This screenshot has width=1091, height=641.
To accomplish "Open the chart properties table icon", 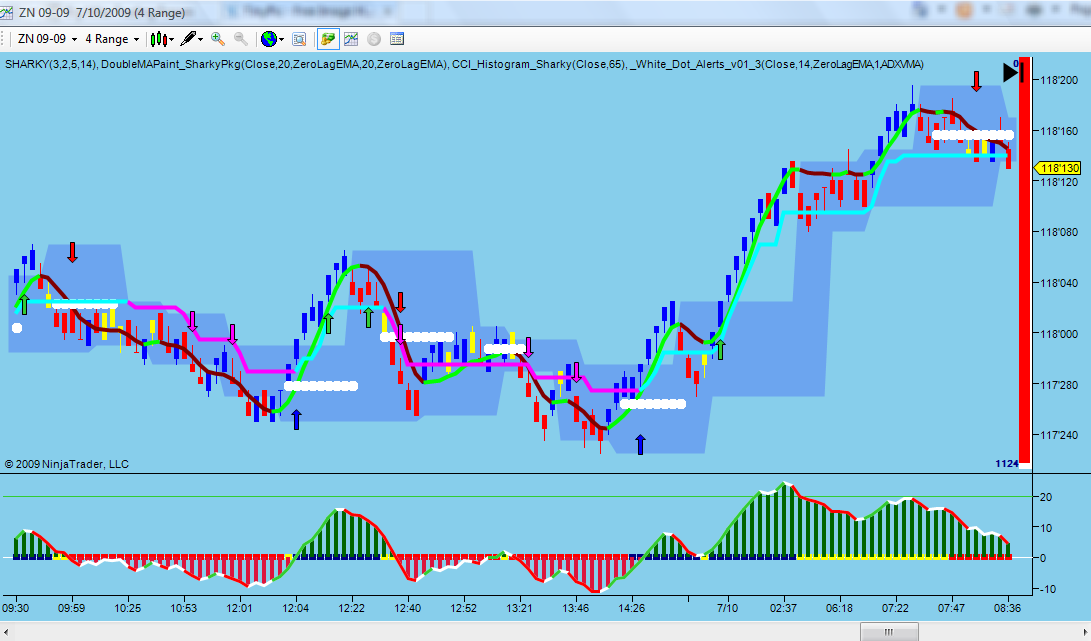I will (x=397, y=39).
